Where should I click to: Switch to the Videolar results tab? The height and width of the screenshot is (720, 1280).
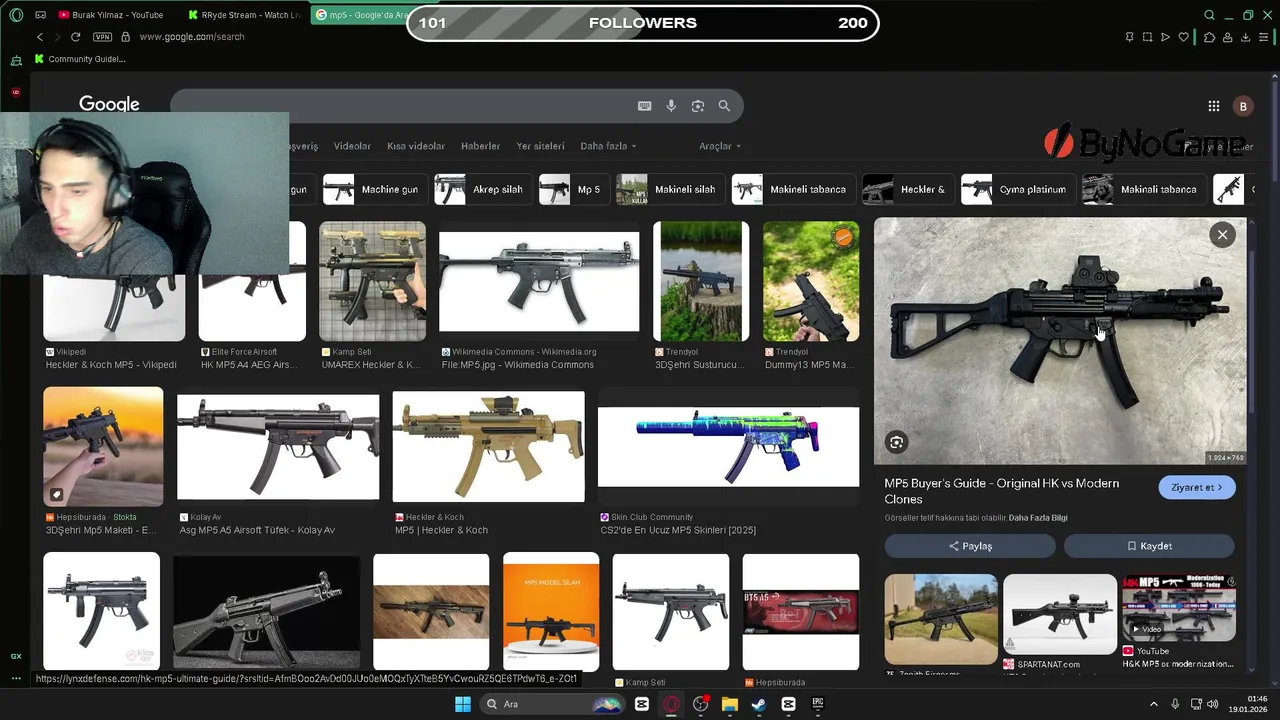pyautogui.click(x=352, y=146)
